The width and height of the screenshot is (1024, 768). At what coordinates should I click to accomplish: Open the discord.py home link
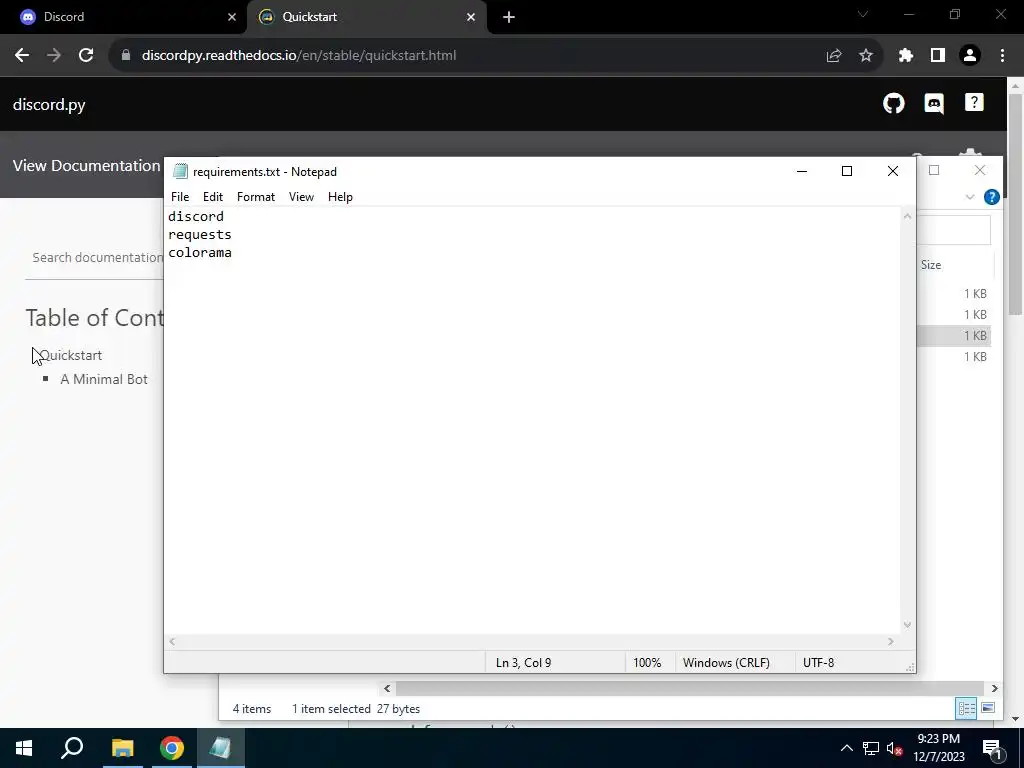pyautogui.click(x=49, y=104)
